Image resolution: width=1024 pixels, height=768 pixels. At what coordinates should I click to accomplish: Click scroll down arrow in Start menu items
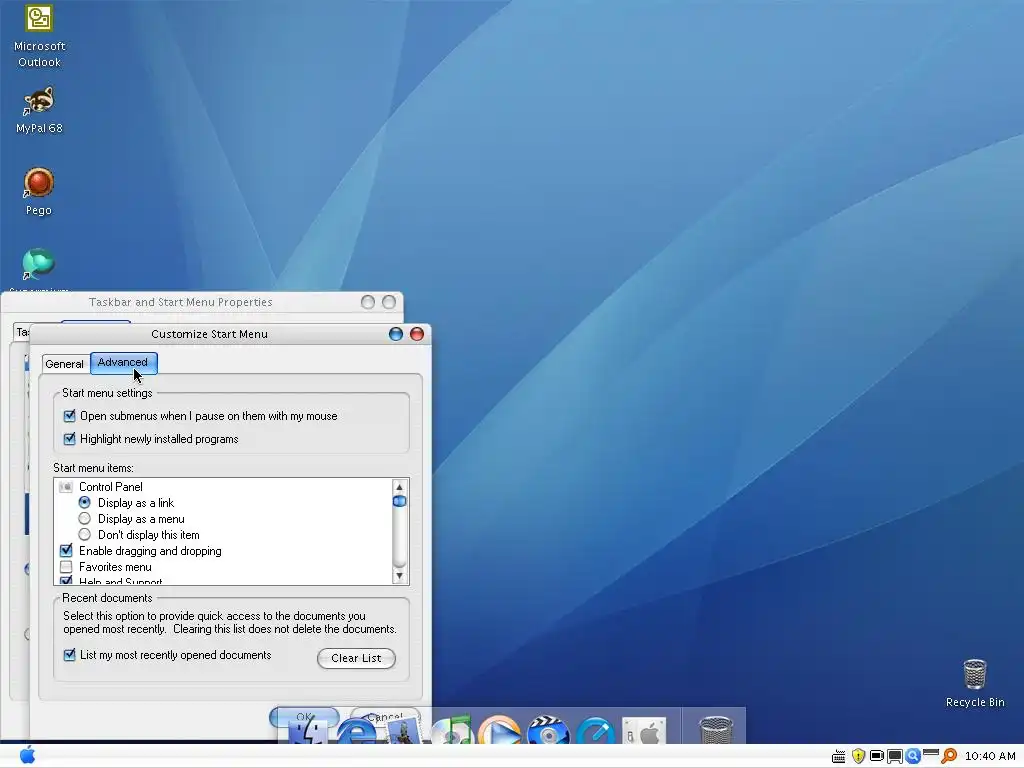click(399, 575)
